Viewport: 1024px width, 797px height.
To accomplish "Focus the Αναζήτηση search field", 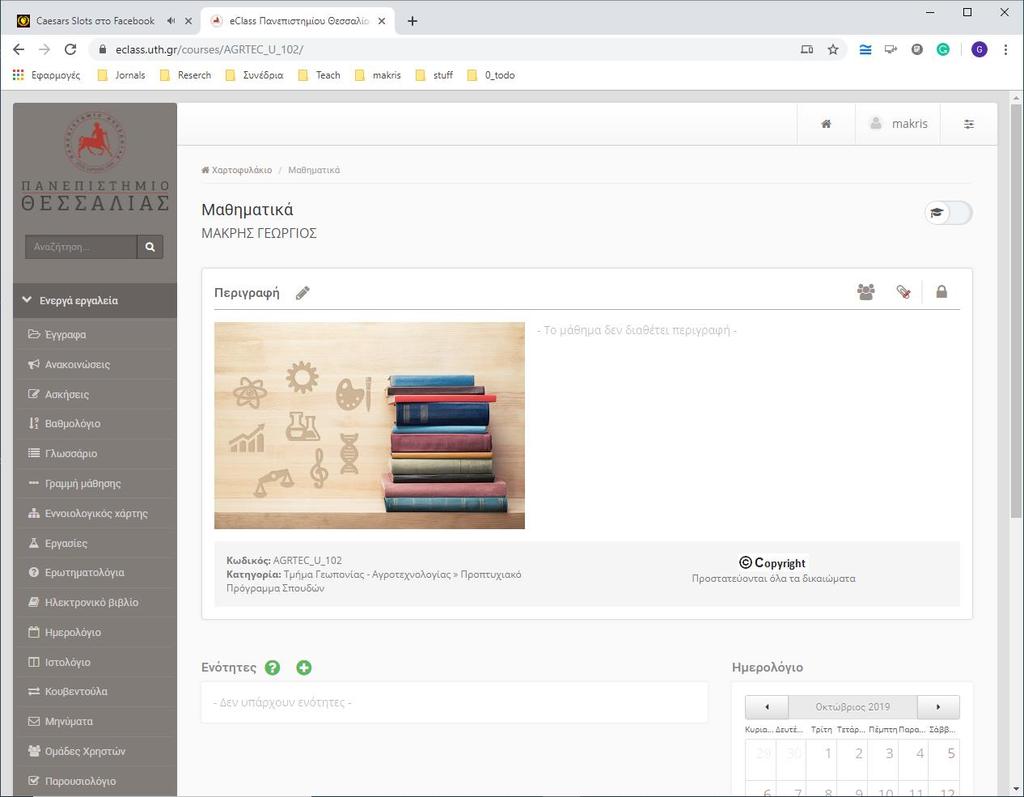I will tap(81, 247).
